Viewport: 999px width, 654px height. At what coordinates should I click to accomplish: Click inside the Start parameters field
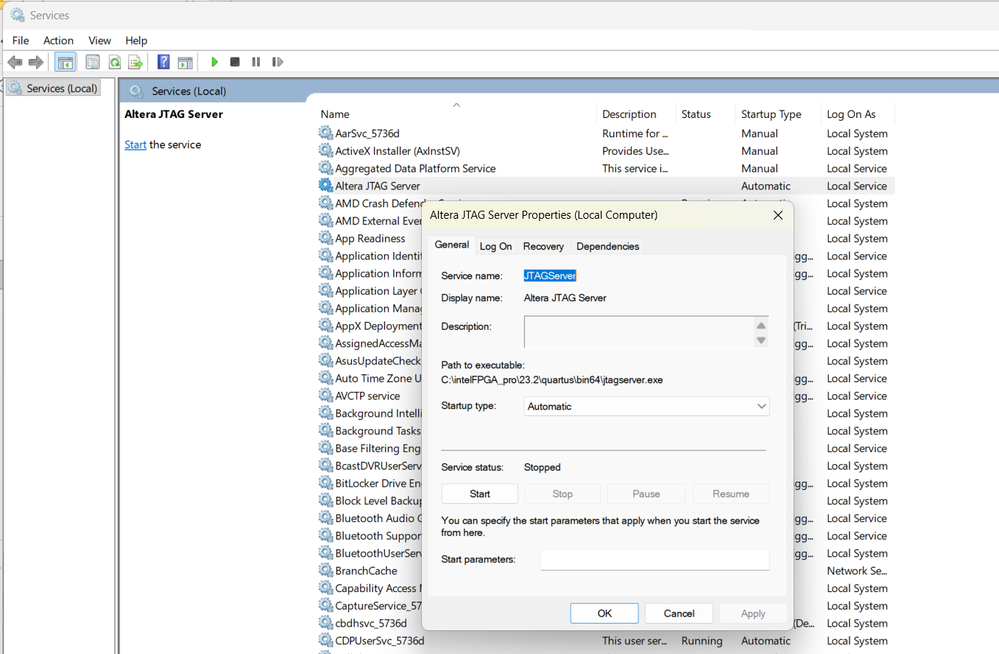click(654, 560)
